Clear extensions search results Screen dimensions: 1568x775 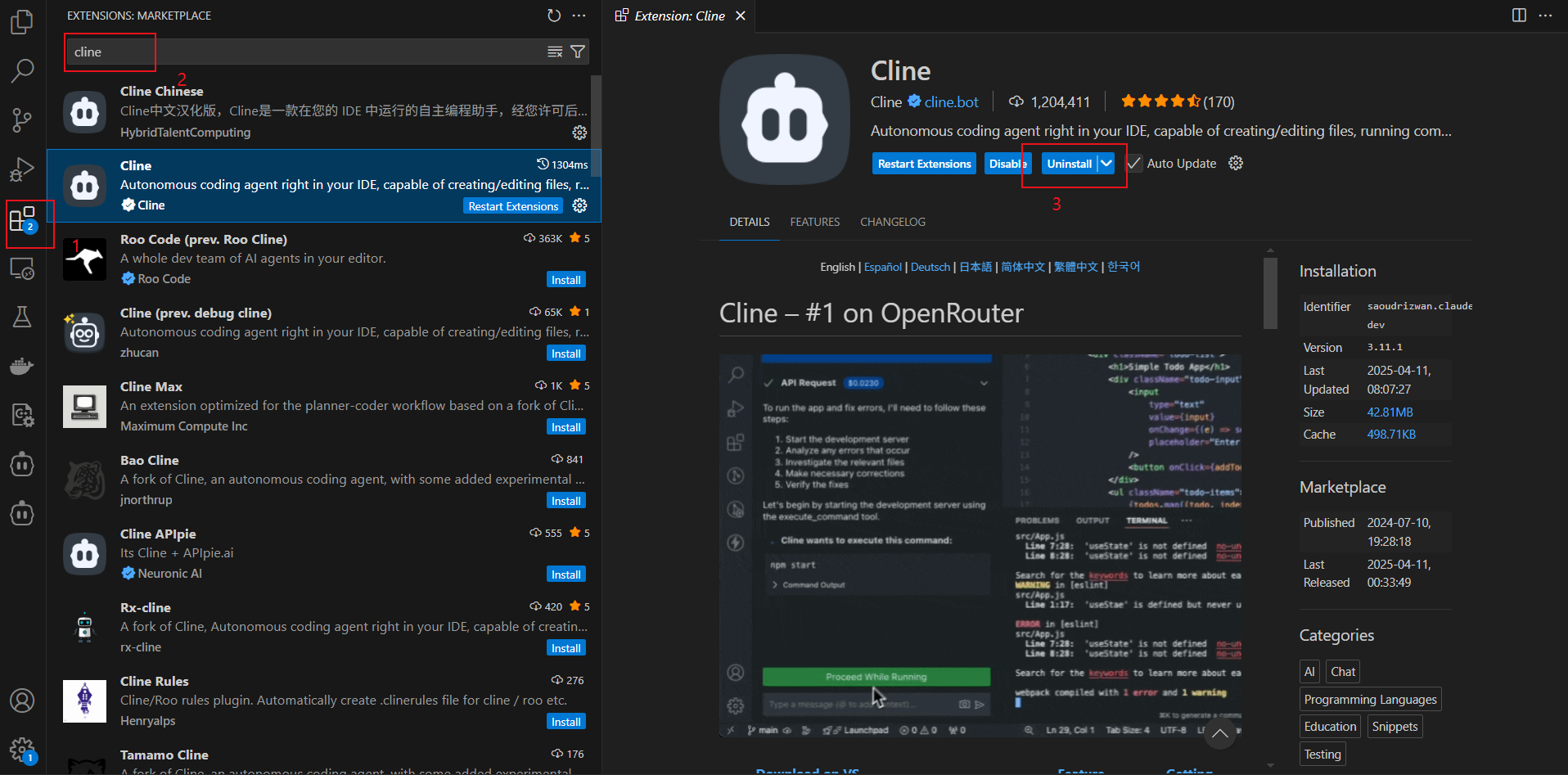click(555, 52)
